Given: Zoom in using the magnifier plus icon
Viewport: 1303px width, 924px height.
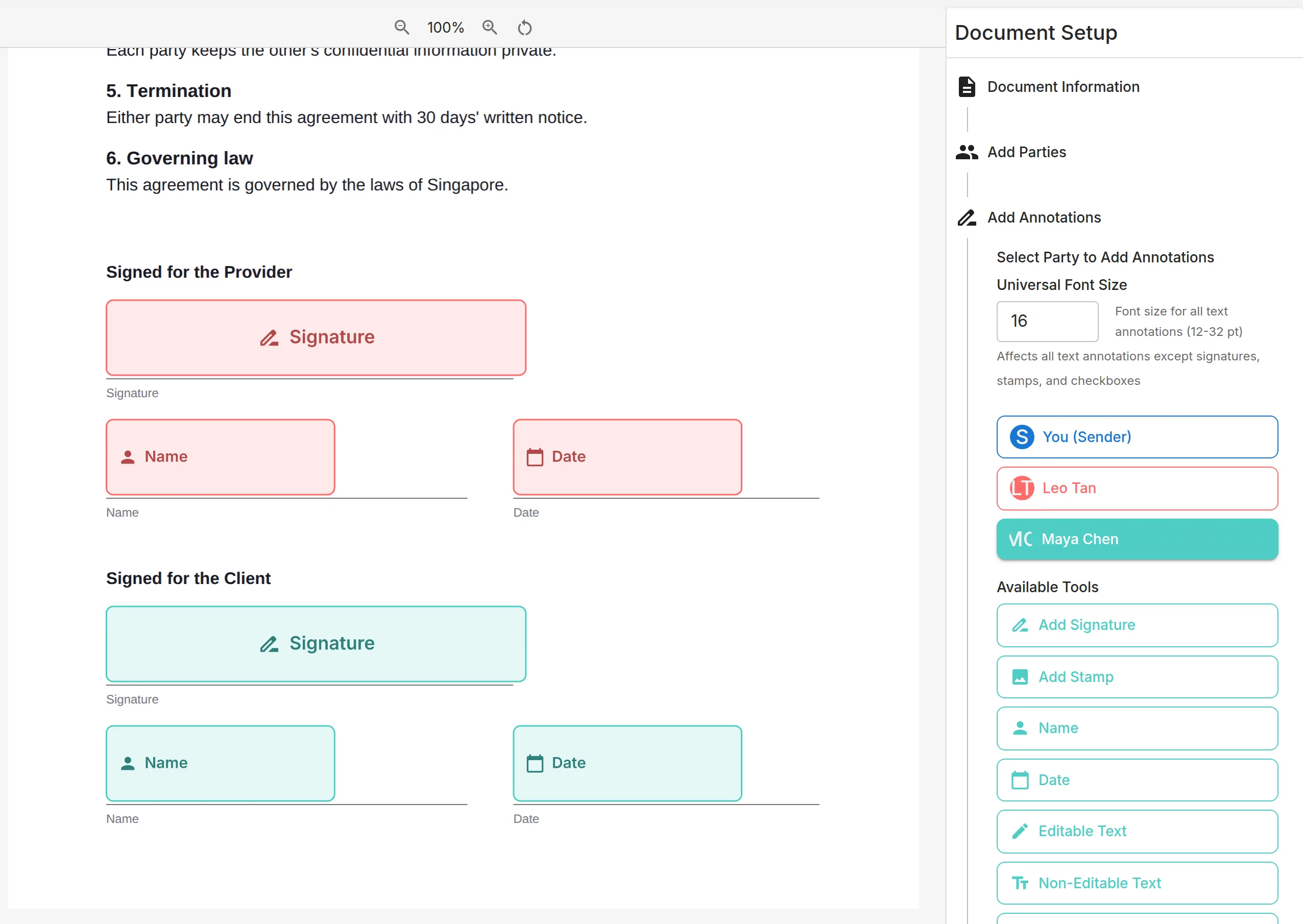Looking at the screenshot, I should point(489,27).
